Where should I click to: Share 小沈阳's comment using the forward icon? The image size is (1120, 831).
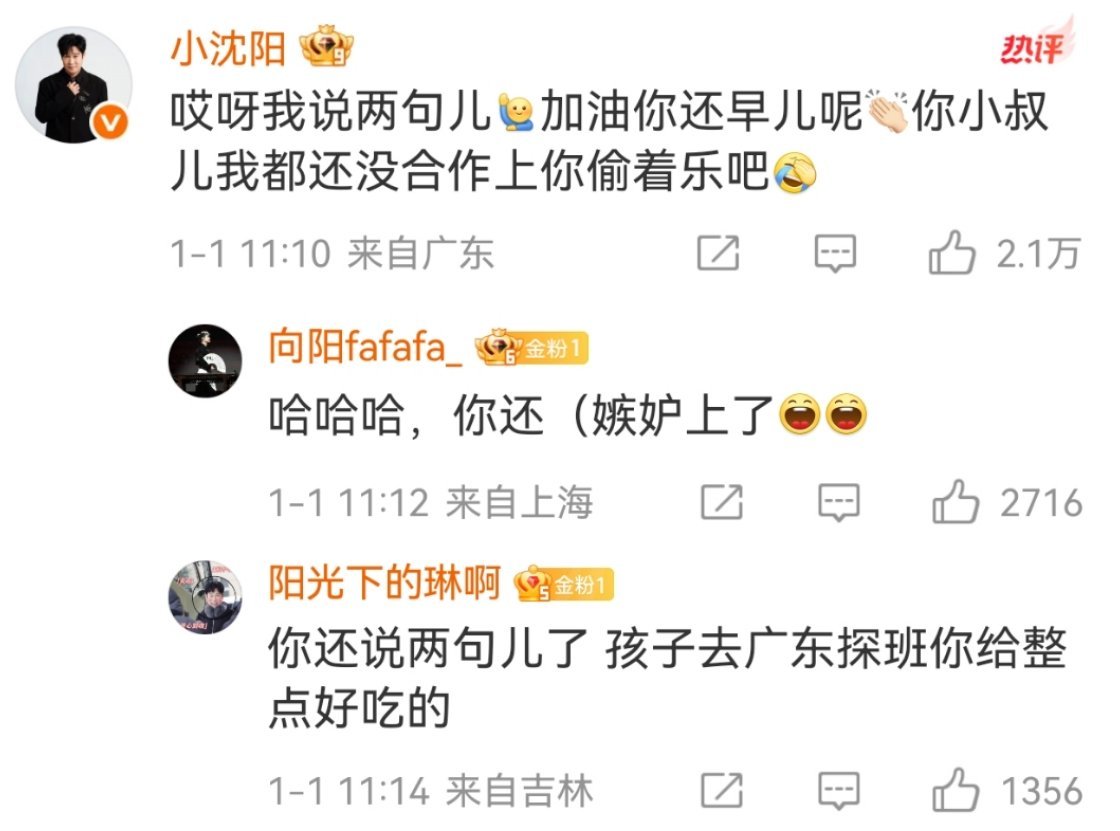718,252
